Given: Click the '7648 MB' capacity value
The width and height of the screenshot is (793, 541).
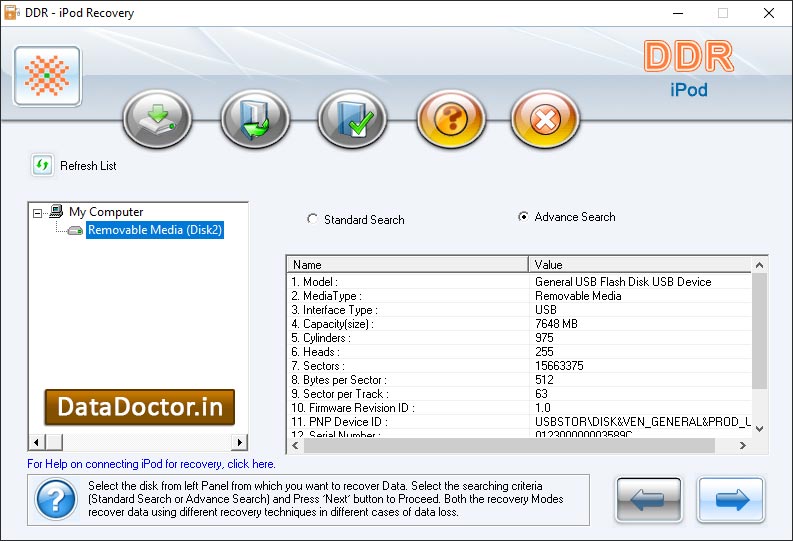Looking at the screenshot, I should coord(556,324).
